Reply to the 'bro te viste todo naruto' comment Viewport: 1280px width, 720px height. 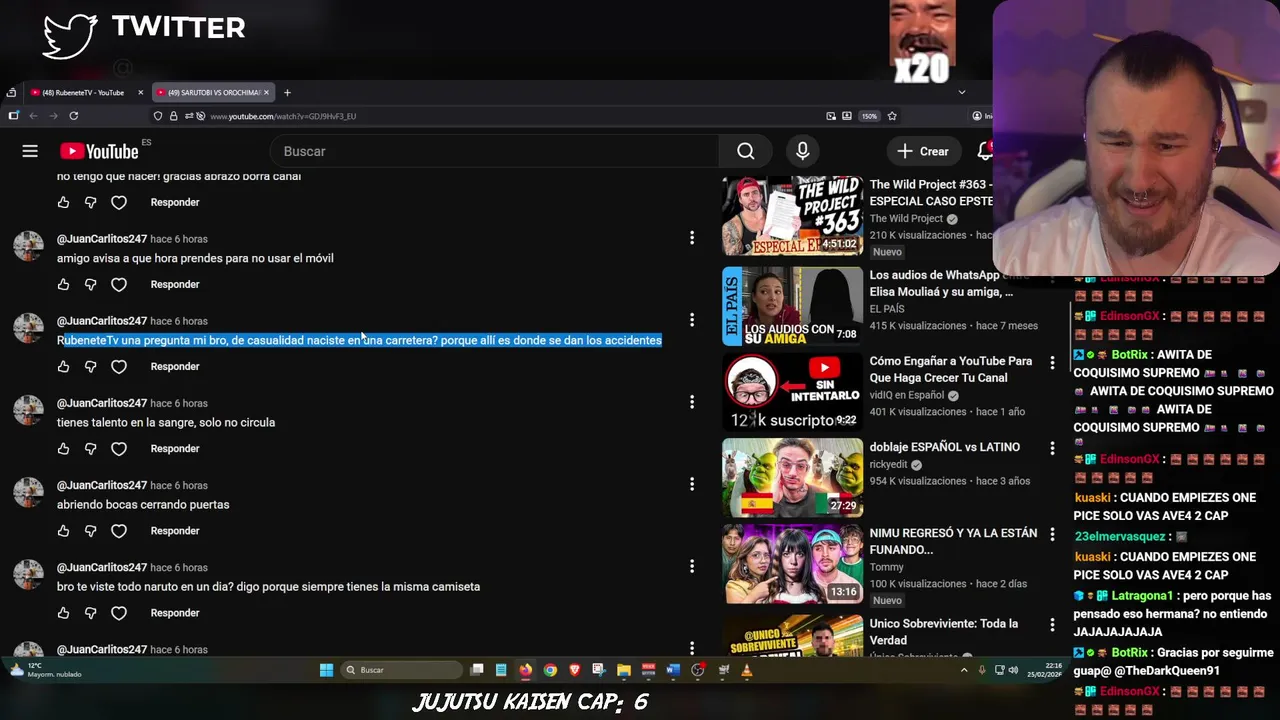pos(175,612)
